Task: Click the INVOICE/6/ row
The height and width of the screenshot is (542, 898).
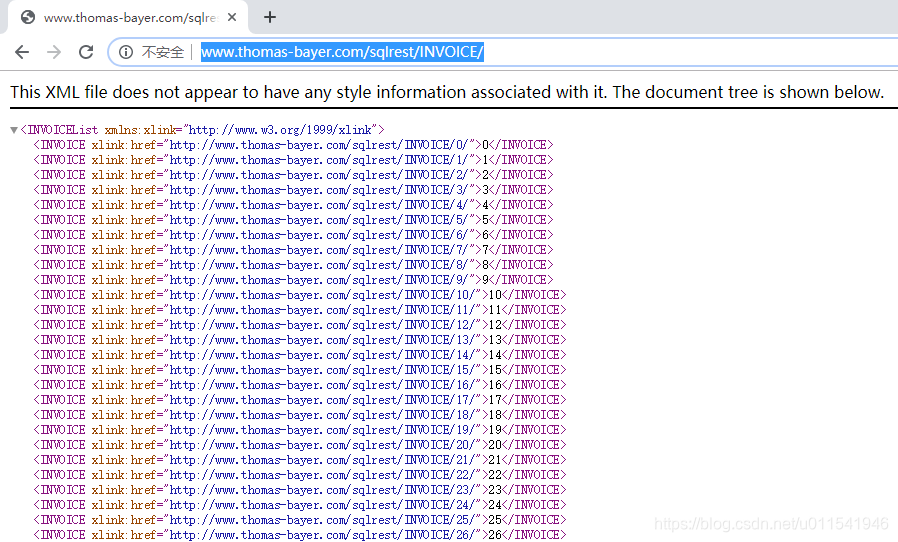Action: 293,235
